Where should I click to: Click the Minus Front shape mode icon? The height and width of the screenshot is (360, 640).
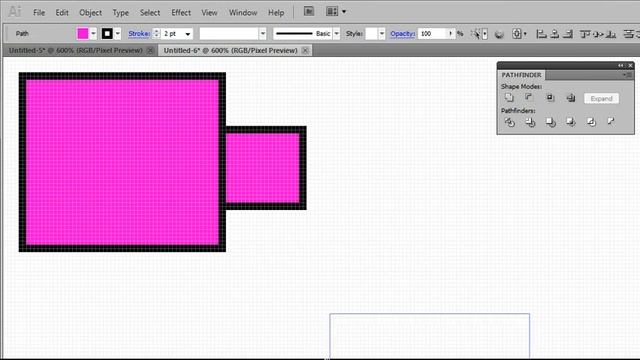click(x=529, y=98)
